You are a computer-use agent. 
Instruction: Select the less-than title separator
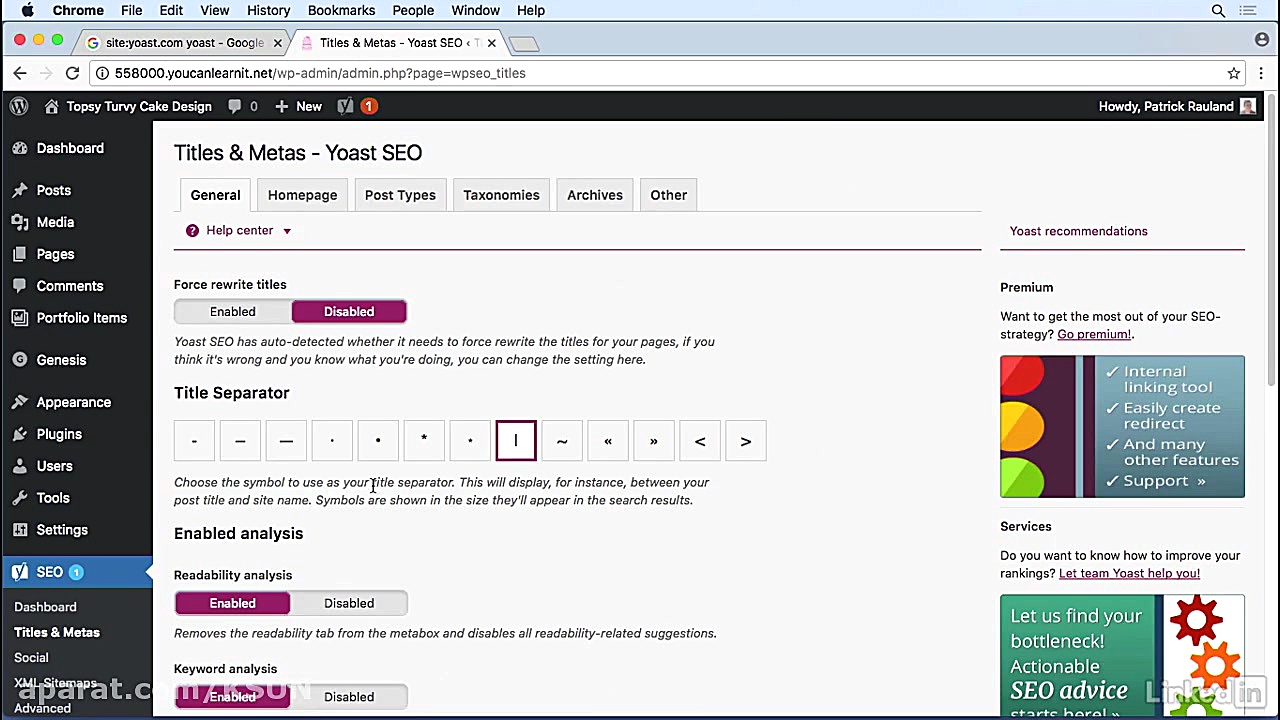pyautogui.click(x=700, y=441)
